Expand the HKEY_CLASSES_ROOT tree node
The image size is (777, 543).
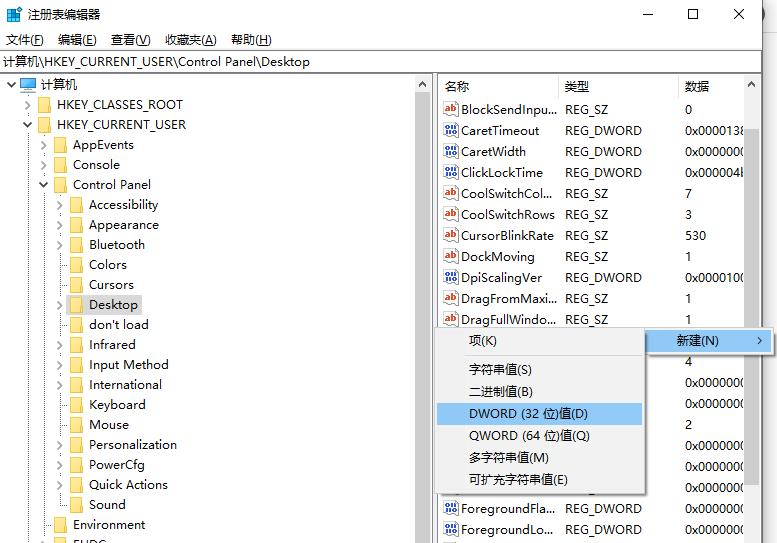click(27, 105)
